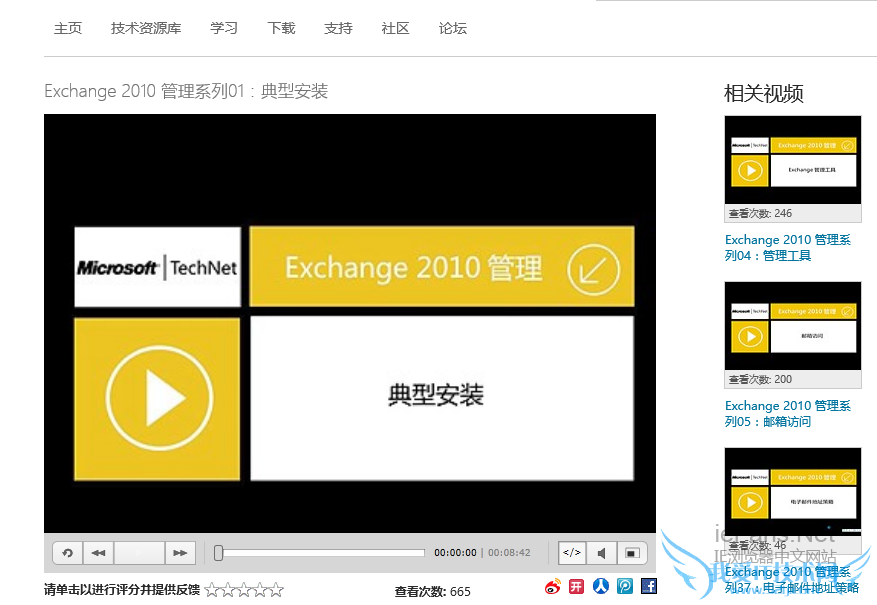This screenshot has width=877, height=605.
Task: Open the embed code panel
Action: 571,552
